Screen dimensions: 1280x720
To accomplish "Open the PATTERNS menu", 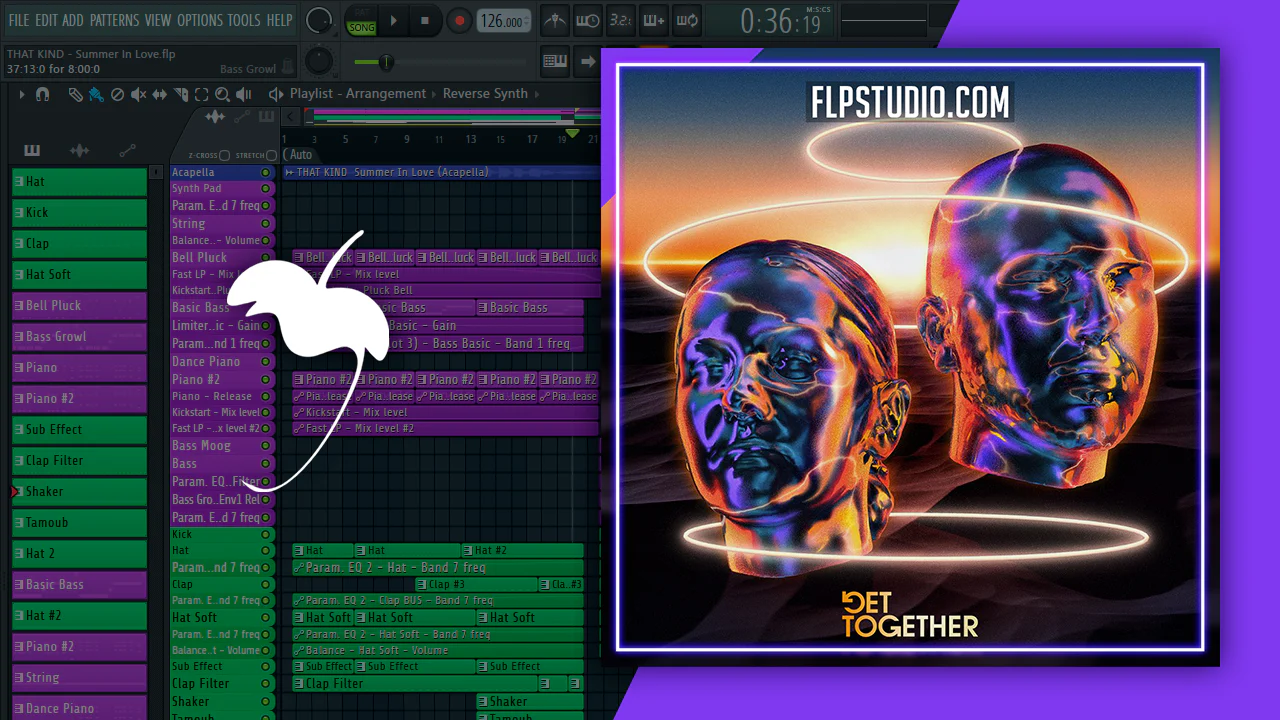I will pos(114,20).
